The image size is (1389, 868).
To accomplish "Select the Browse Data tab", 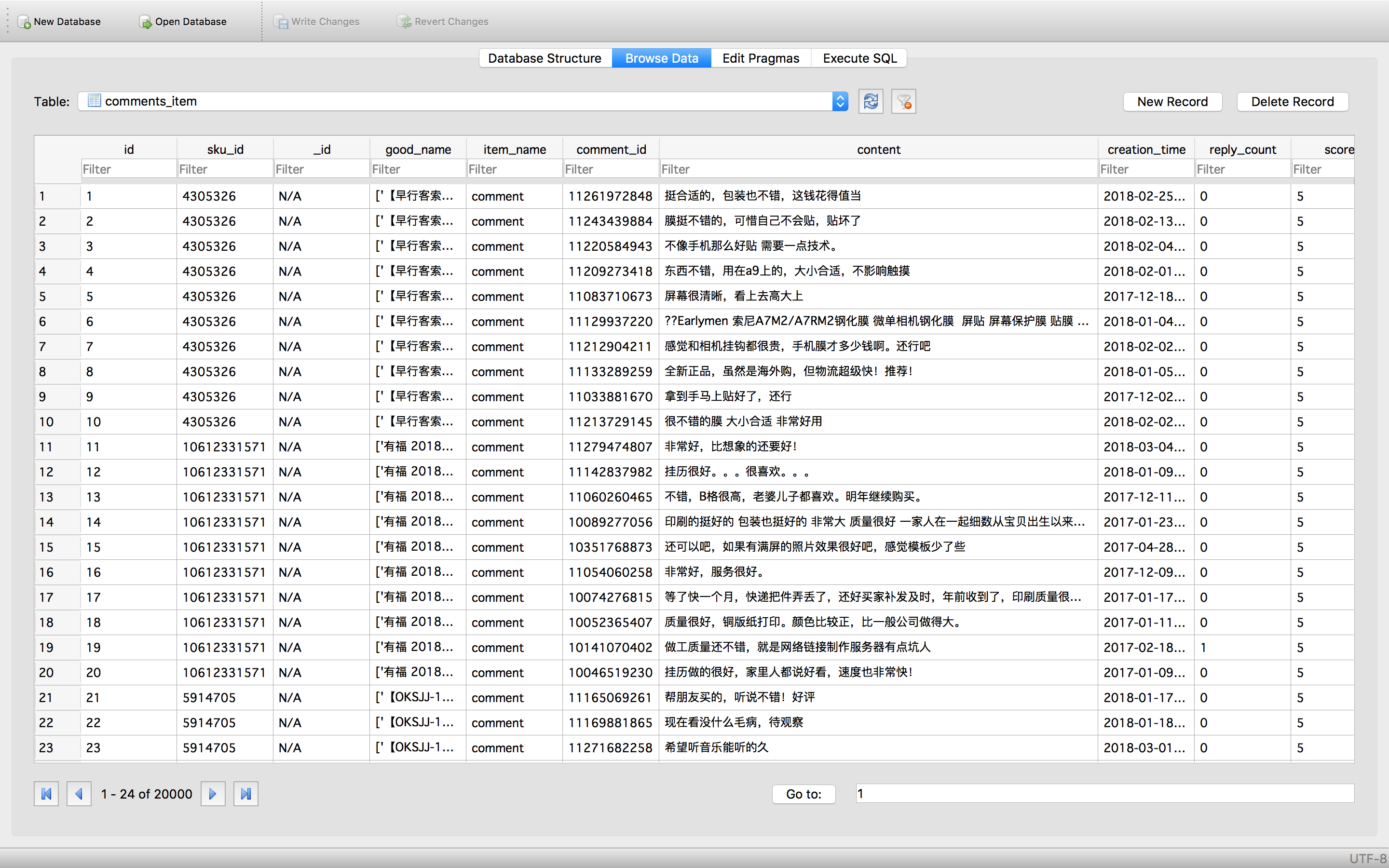I will pyautogui.click(x=662, y=58).
